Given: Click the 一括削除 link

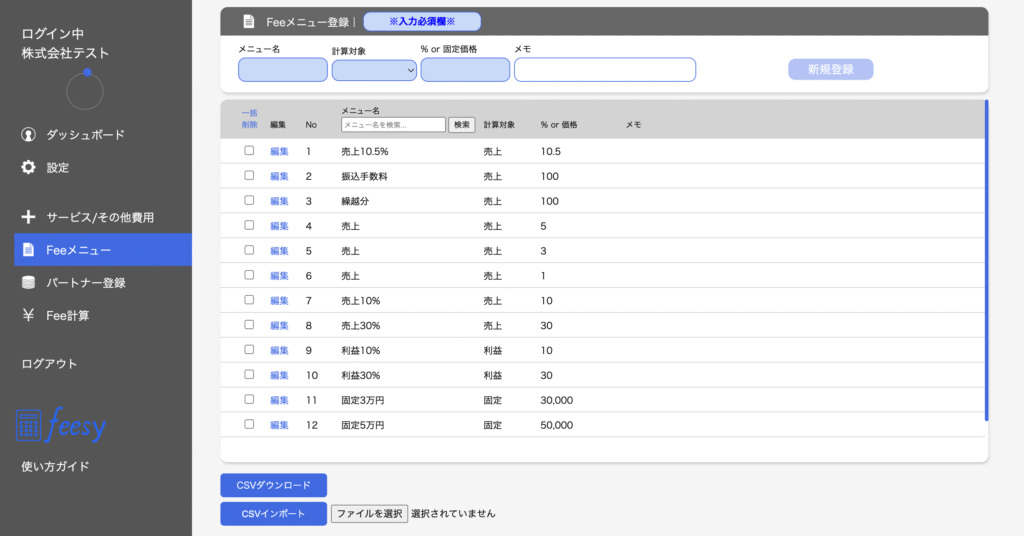Looking at the screenshot, I should pyautogui.click(x=249, y=119).
